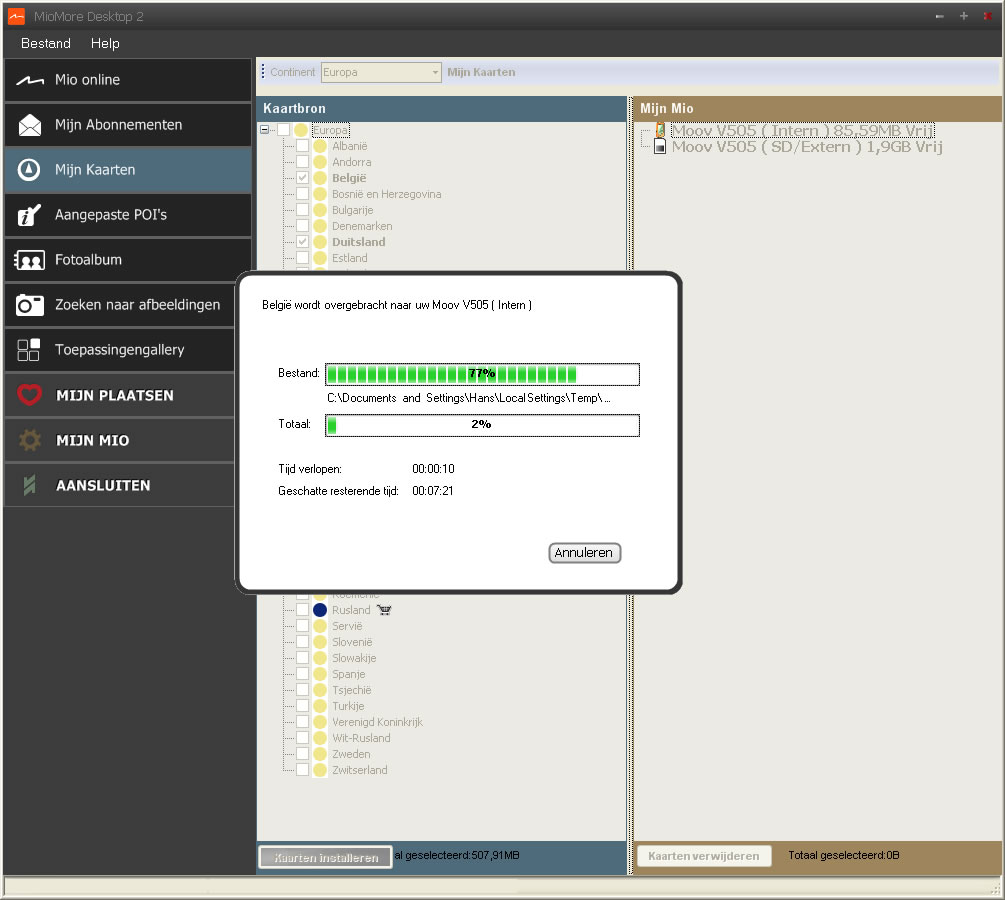Collapse the Europa tree node

265,130
